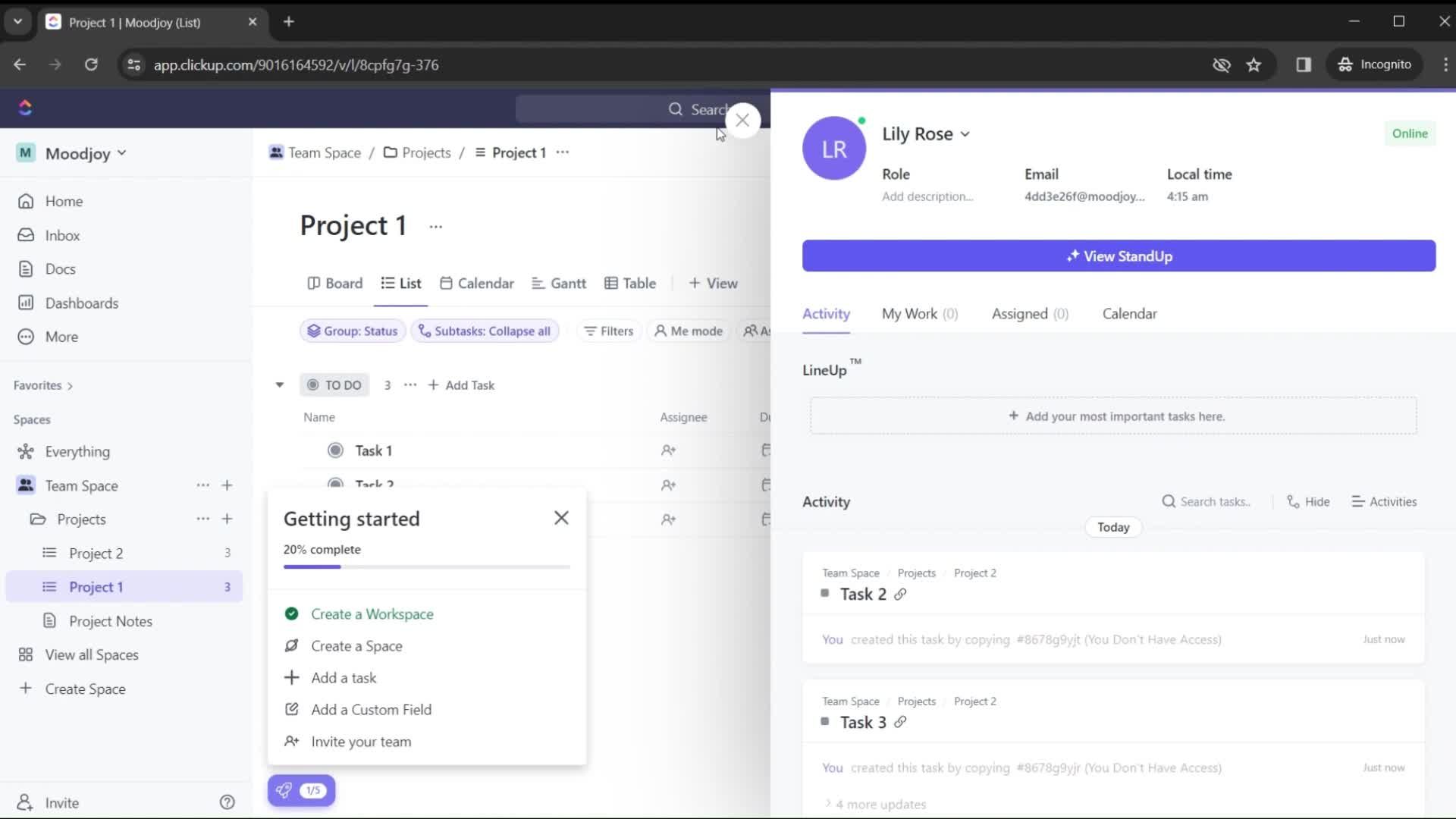1456x819 pixels.
Task: Open the Activities filter dropdown
Action: point(1384,502)
